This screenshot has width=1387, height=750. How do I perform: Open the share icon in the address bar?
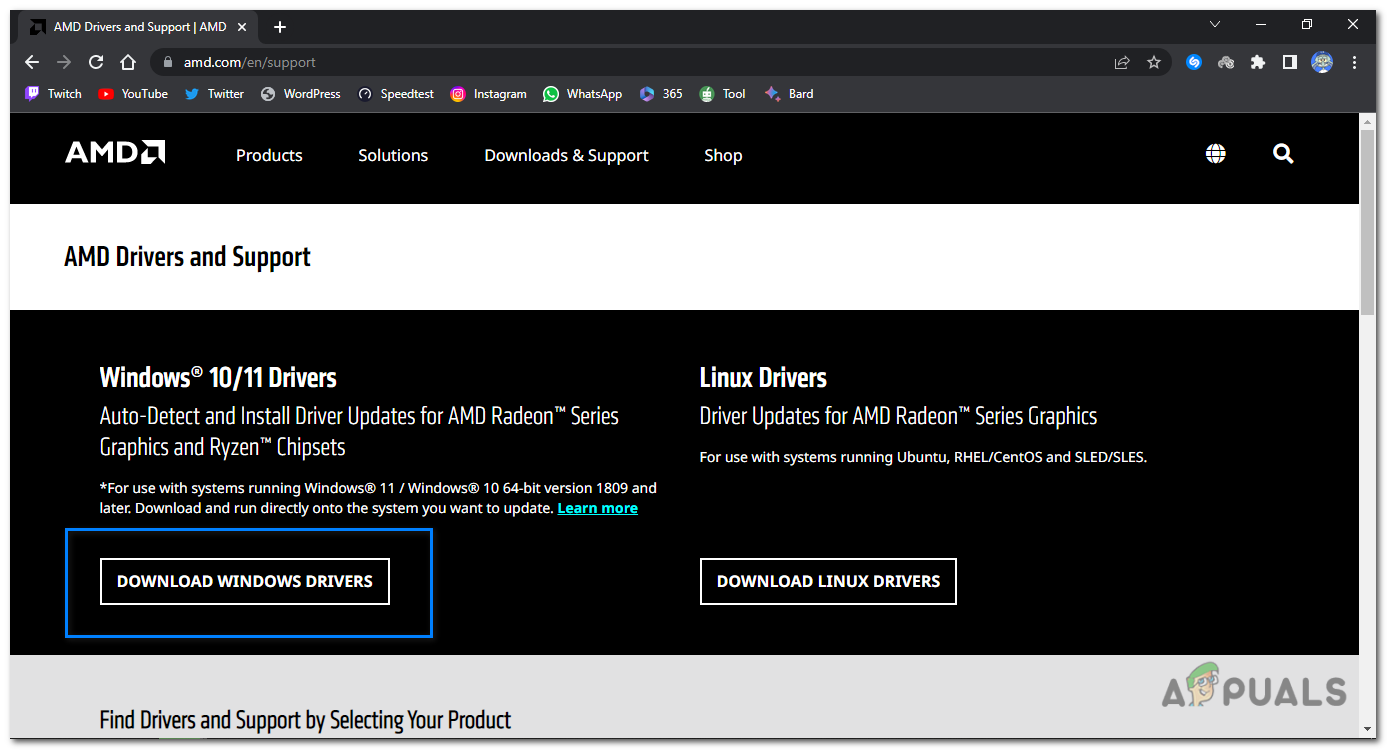[x=1122, y=61]
